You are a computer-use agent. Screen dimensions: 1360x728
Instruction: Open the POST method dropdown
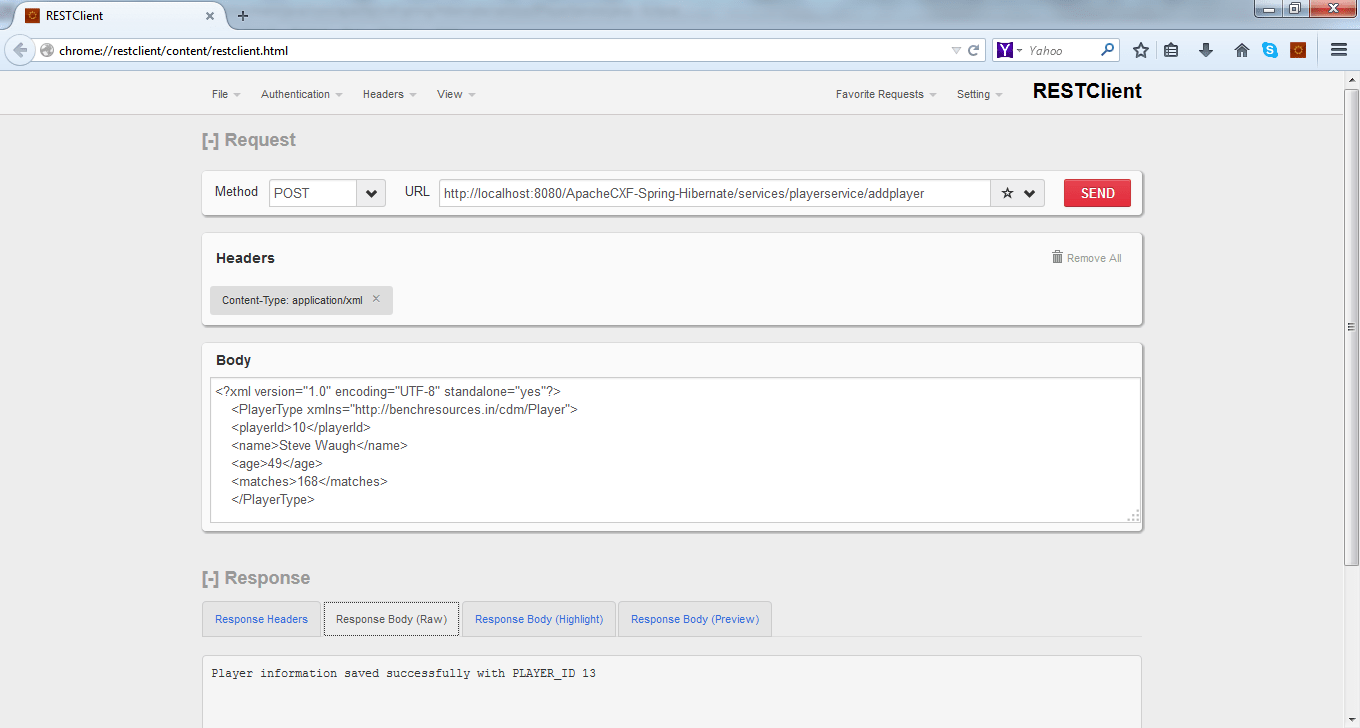tap(370, 193)
